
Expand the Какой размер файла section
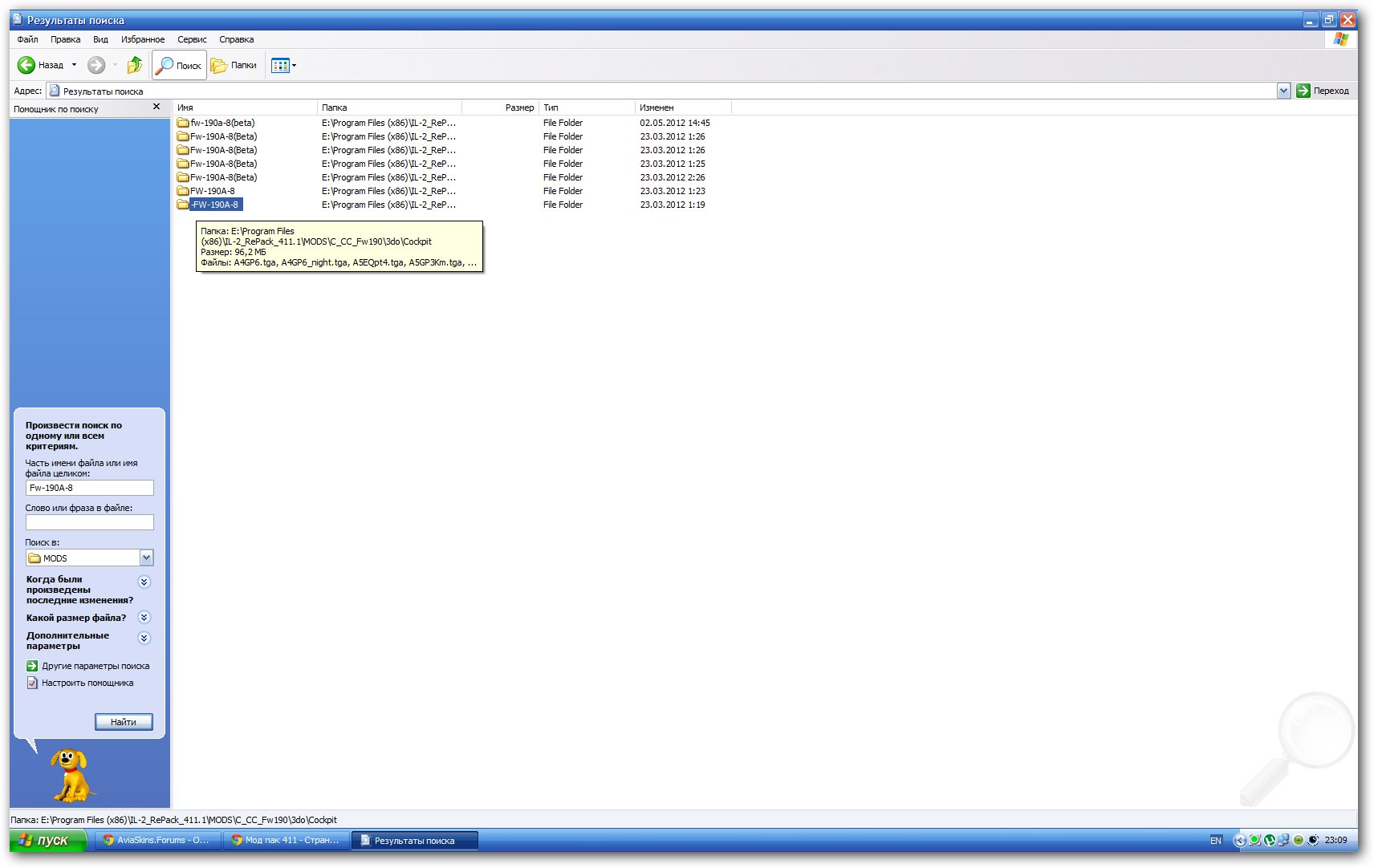point(144,617)
